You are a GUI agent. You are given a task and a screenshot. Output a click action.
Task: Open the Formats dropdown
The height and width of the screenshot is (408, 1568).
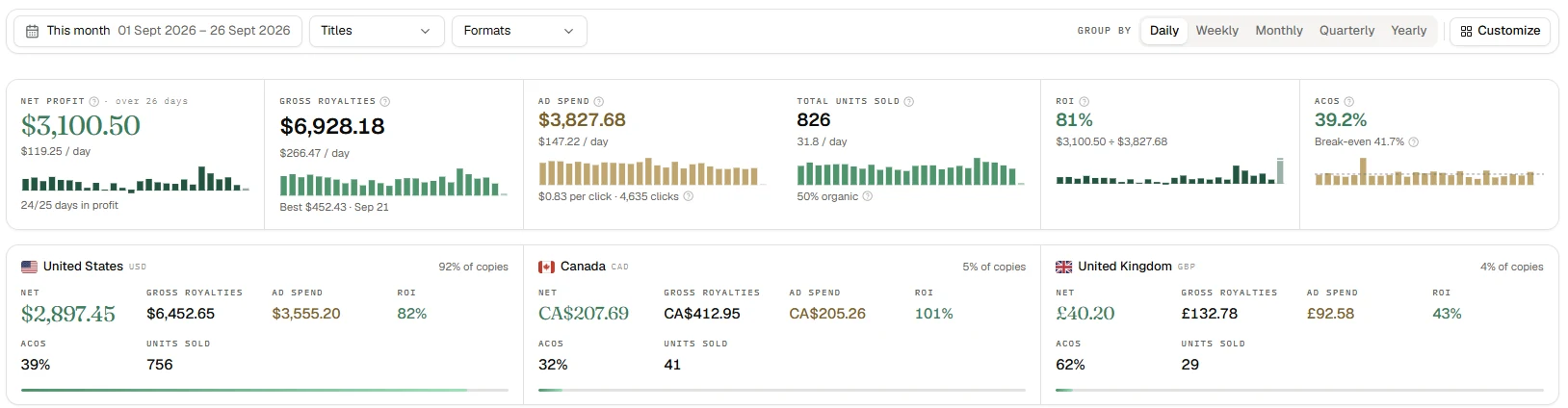(519, 31)
